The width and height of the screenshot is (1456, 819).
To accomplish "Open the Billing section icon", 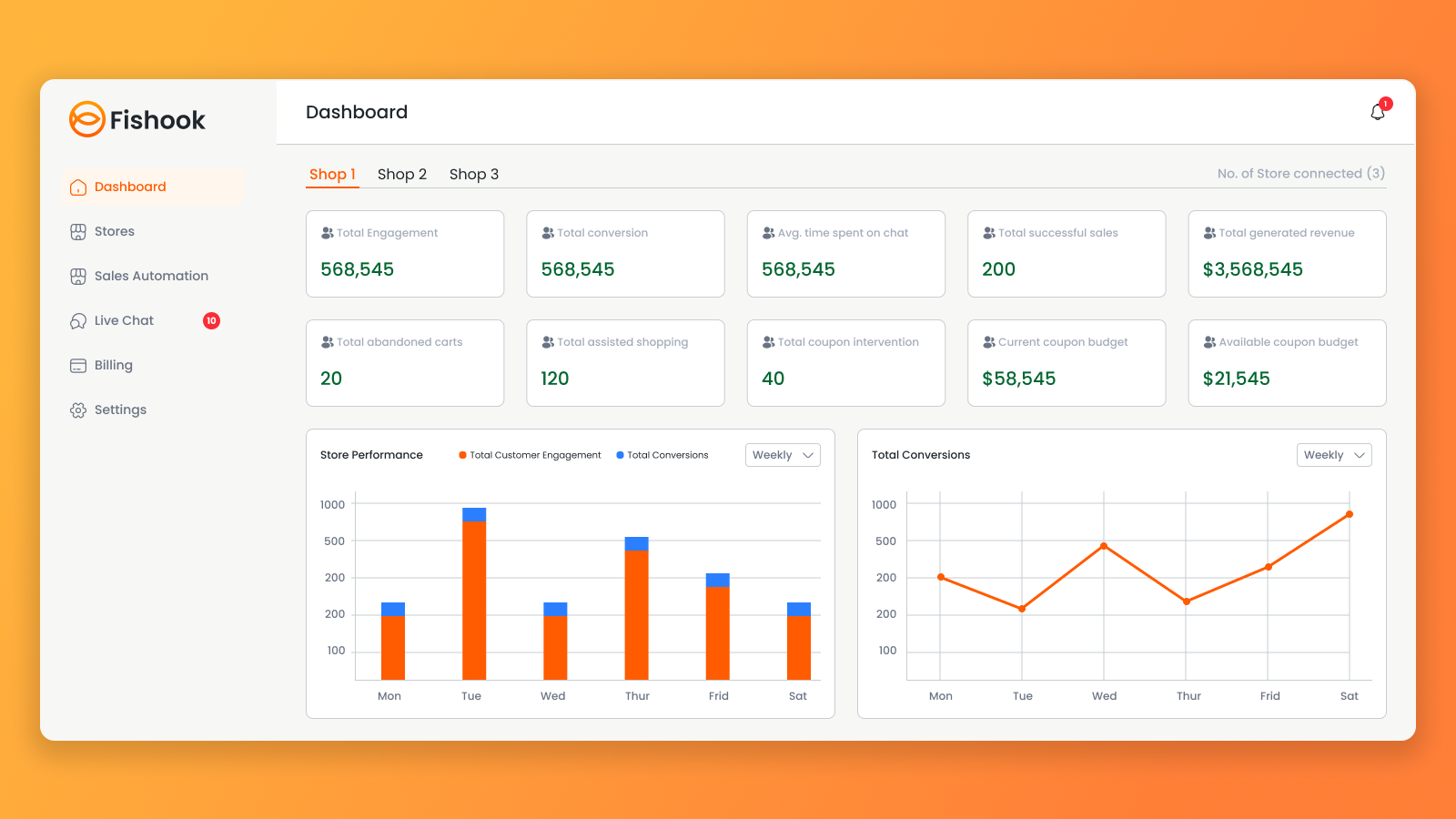I will coord(77,365).
